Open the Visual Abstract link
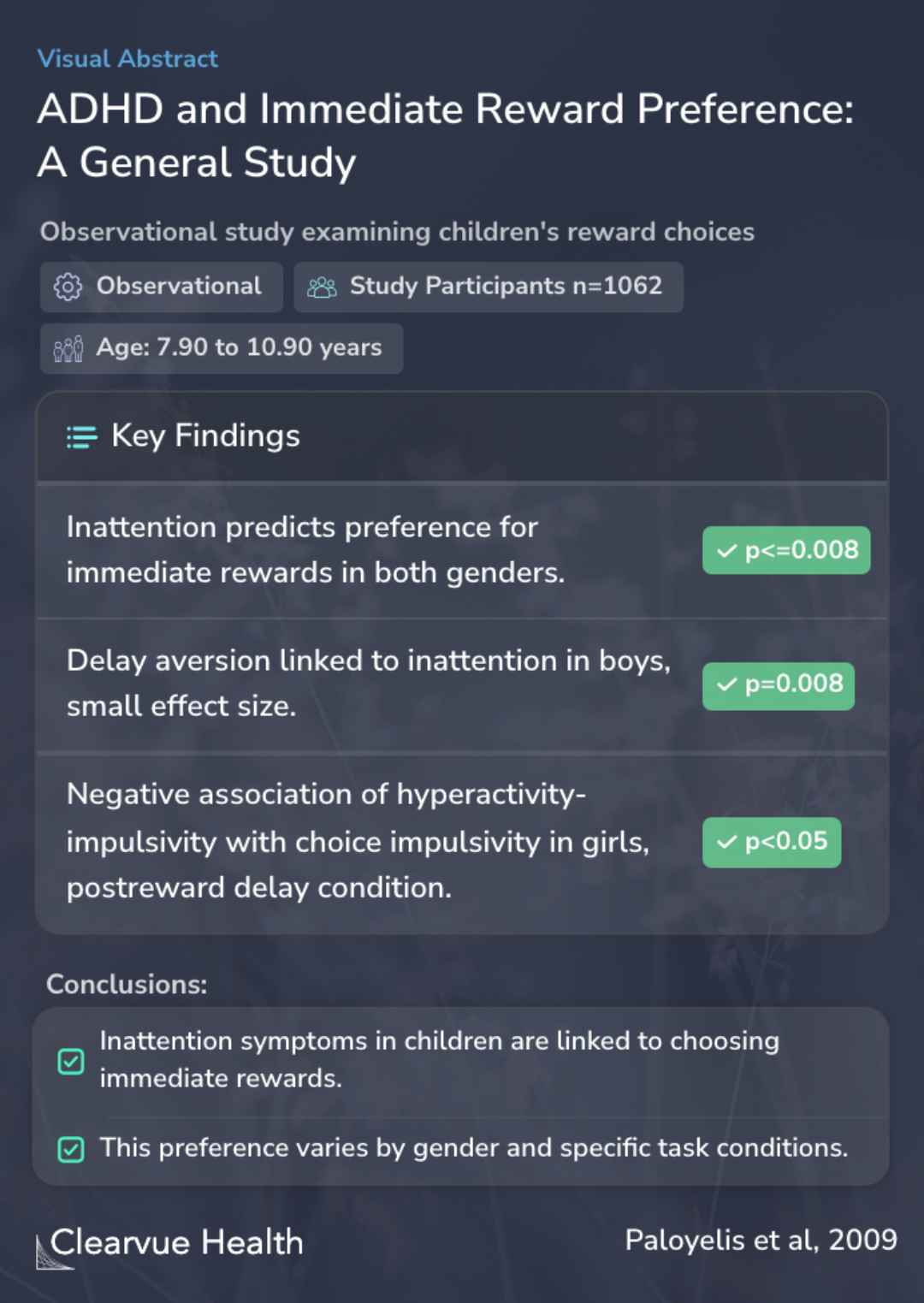 [127, 58]
